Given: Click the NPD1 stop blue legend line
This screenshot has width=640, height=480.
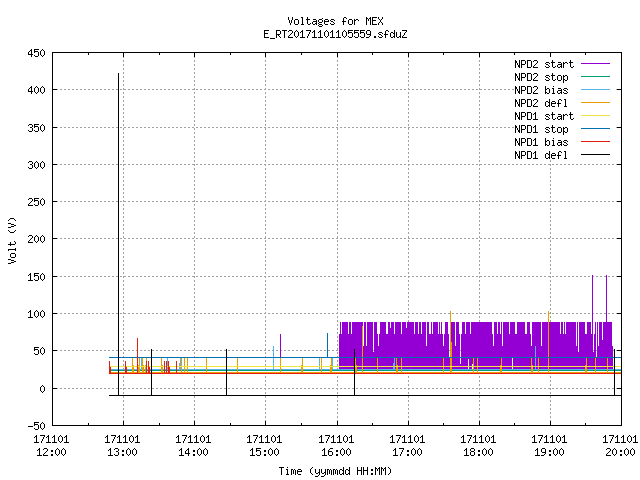Looking at the screenshot, I should coord(595,129).
